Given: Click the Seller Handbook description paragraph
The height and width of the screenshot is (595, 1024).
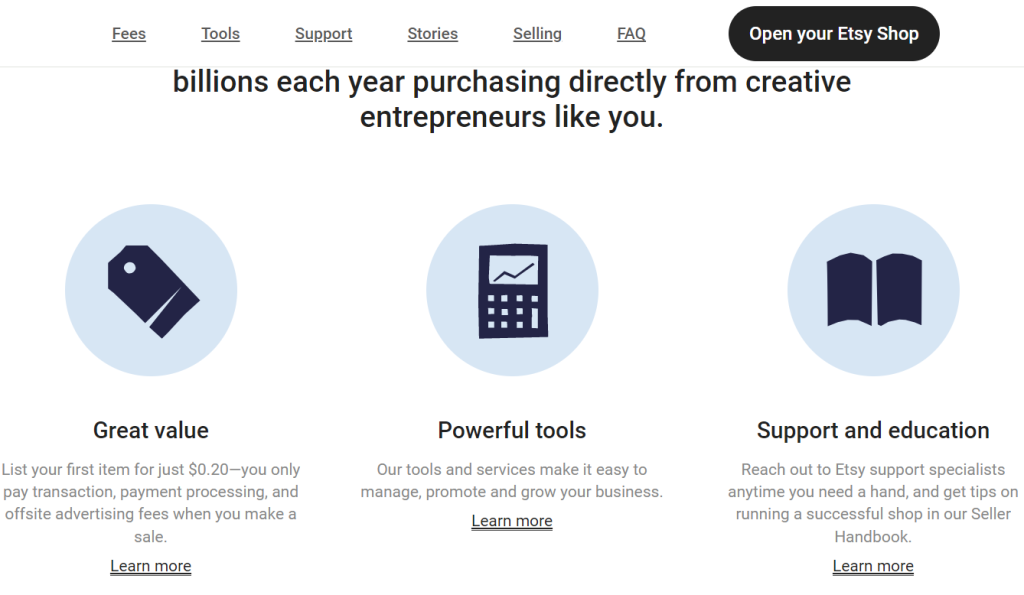Looking at the screenshot, I should click(873, 503).
